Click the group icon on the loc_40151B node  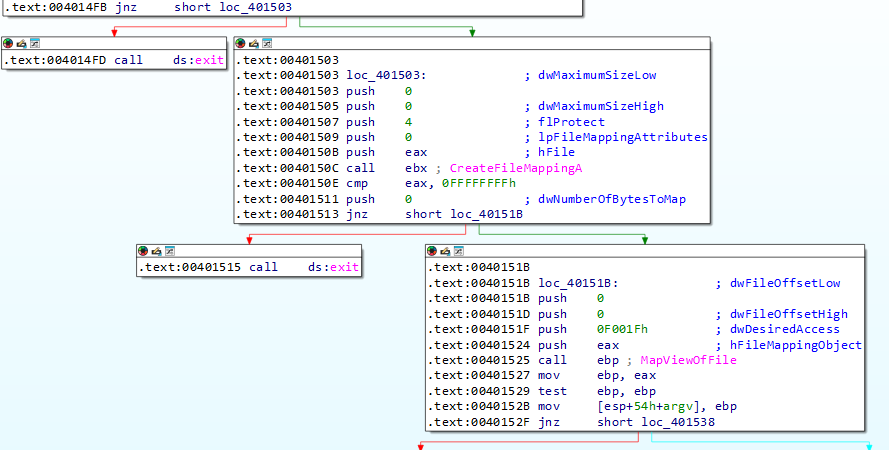(x=458, y=250)
